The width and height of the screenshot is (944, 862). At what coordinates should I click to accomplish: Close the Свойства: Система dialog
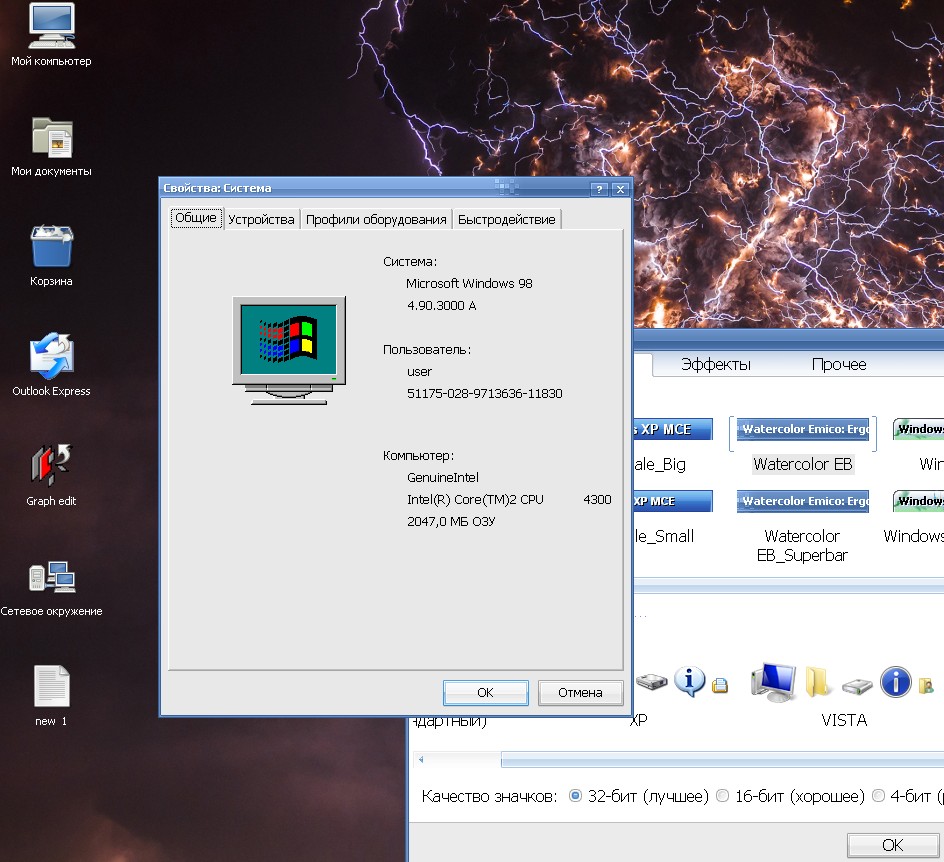(620, 189)
